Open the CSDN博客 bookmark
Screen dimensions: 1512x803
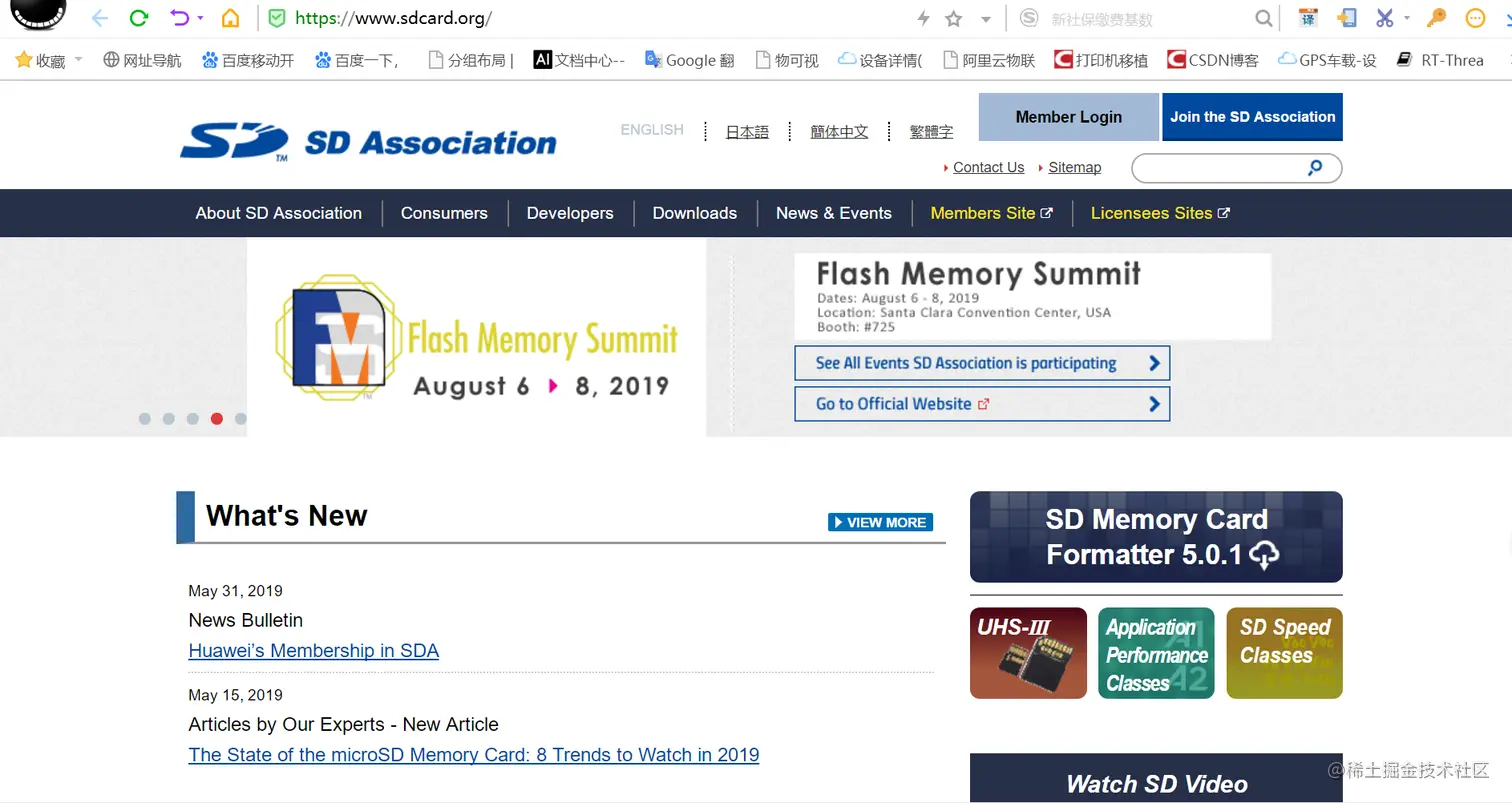tap(1213, 60)
